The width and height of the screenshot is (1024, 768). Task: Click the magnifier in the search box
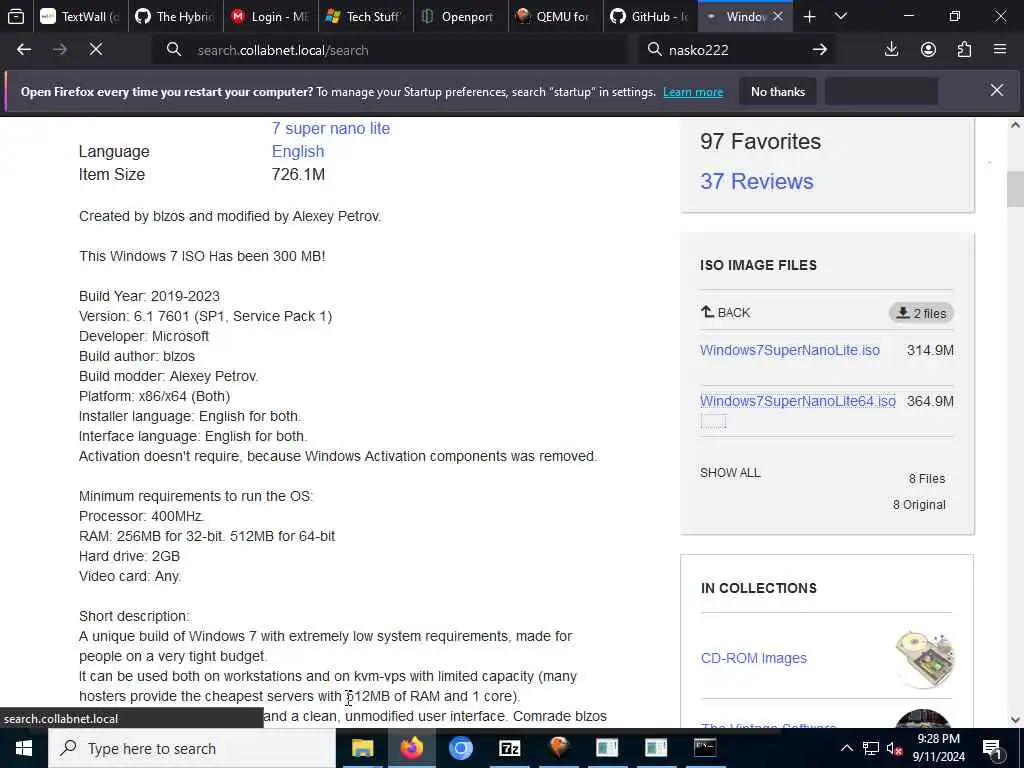click(x=654, y=50)
